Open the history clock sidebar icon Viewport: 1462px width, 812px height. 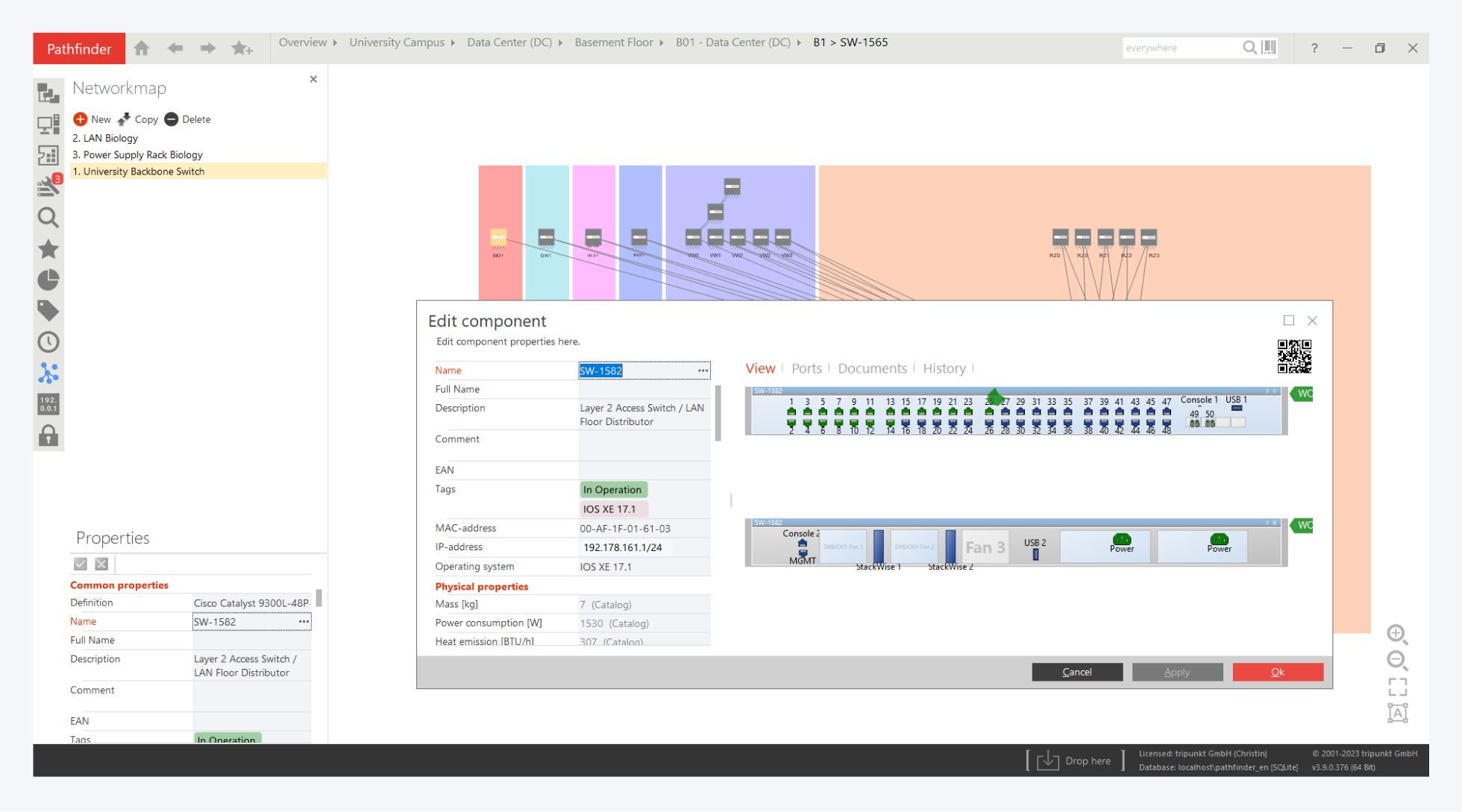click(48, 342)
